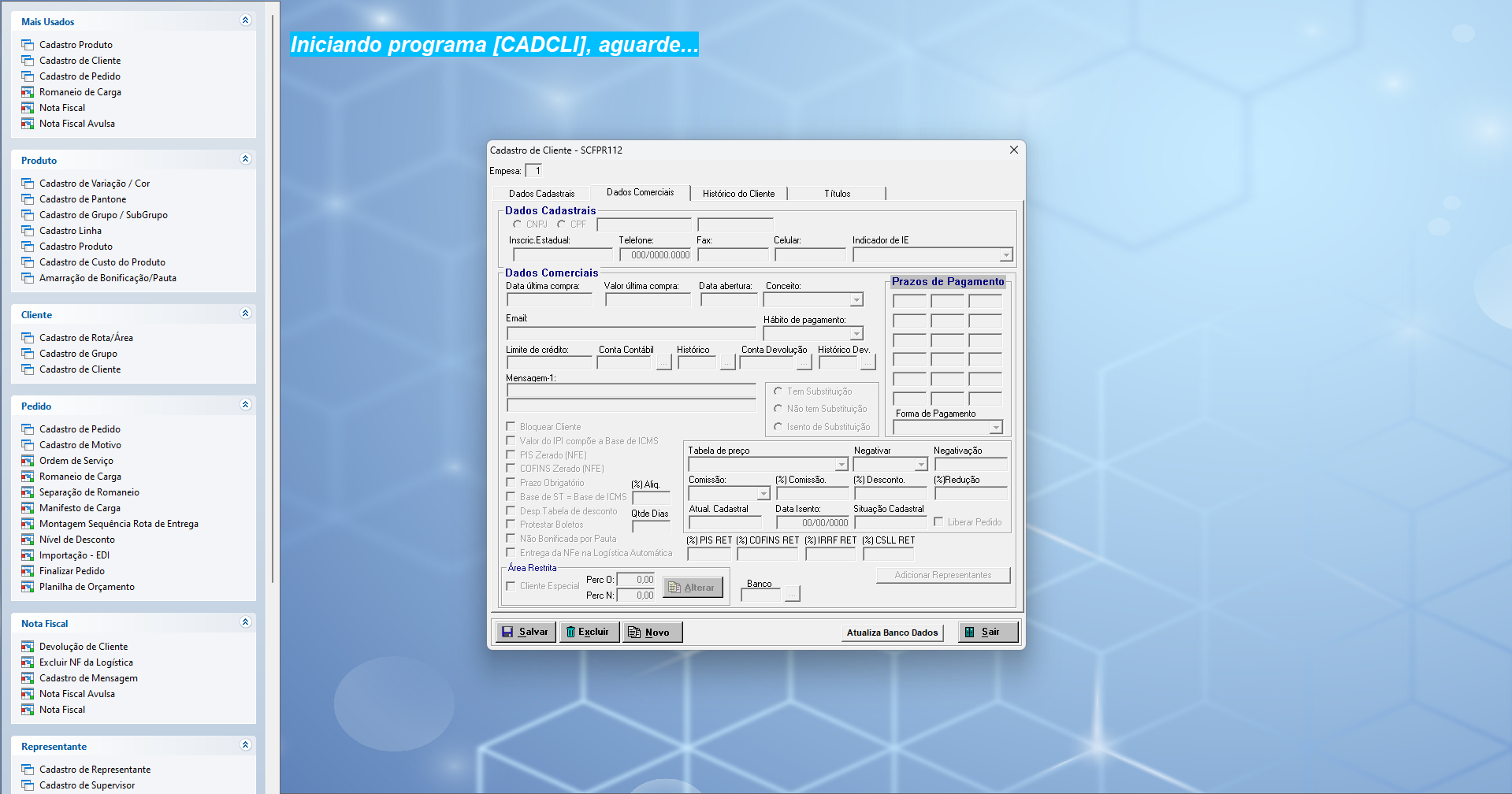This screenshot has height=794, width=1512.
Task: Collapse the Produto panel section
Action: [x=245, y=159]
